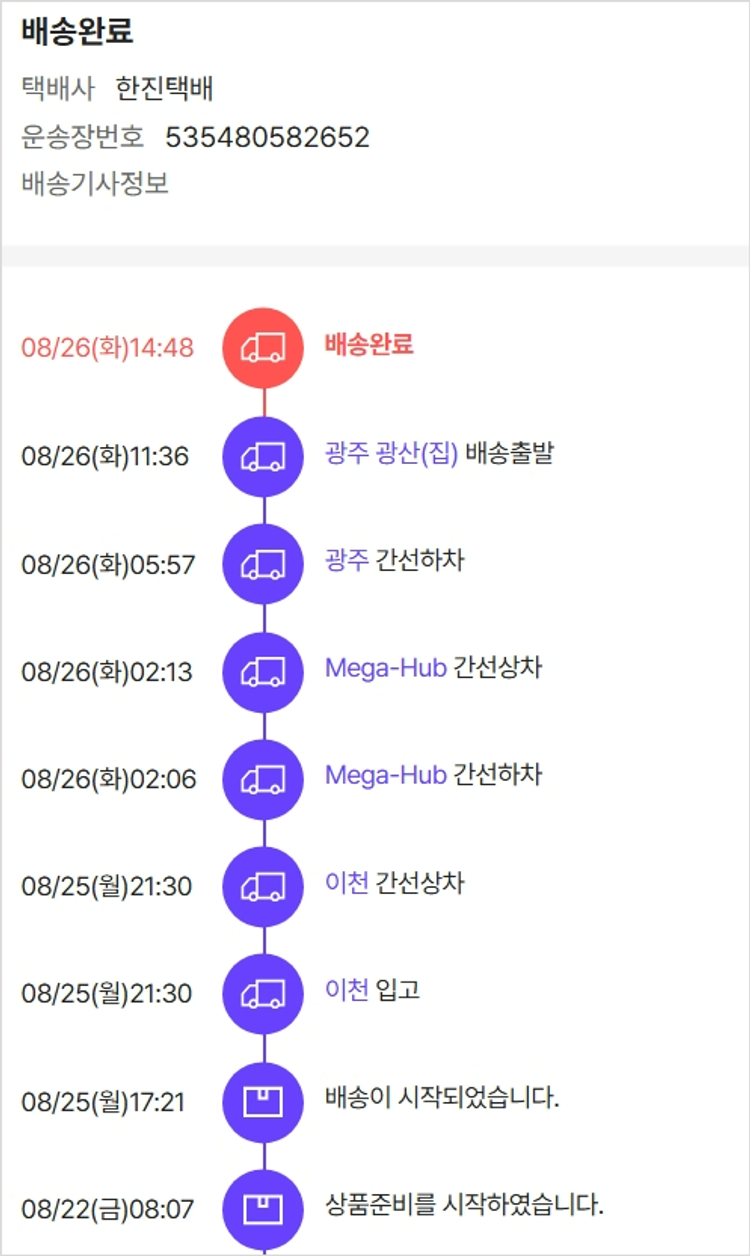Click the red 08/26(화)14:48 timestamp
This screenshot has height=1256, width=750.
(107, 348)
